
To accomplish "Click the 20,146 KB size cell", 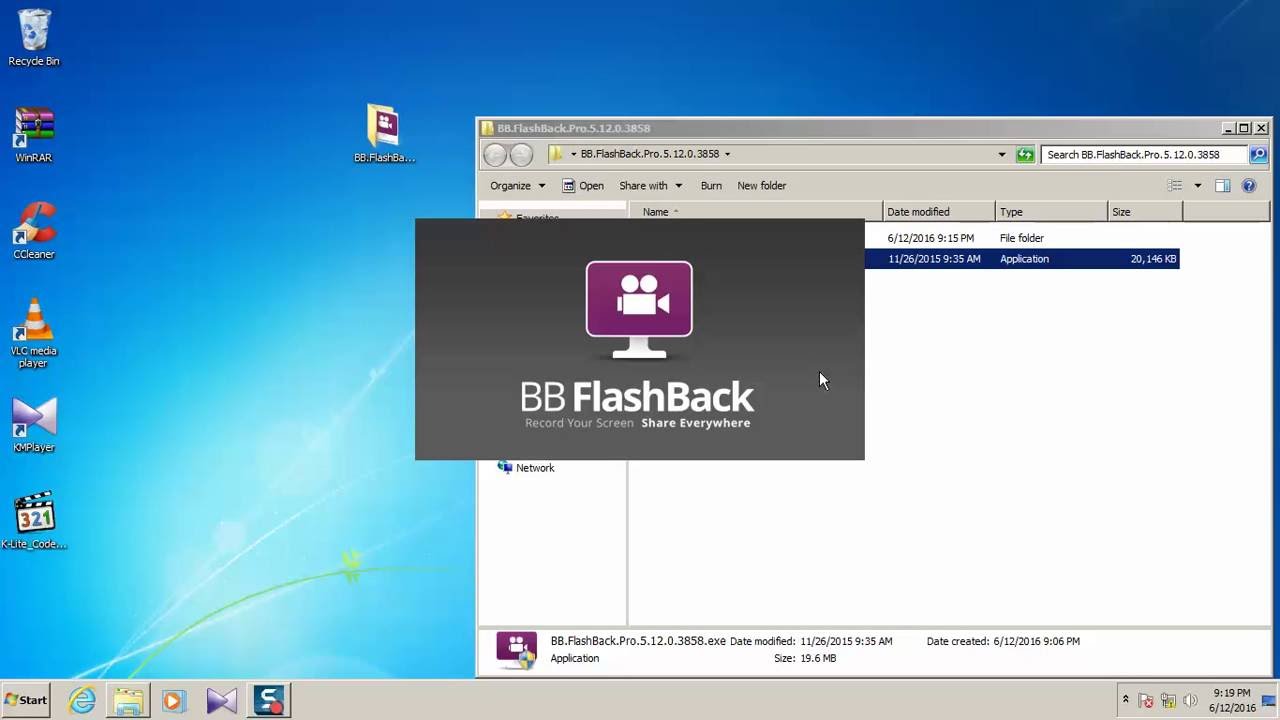I will [1153, 259].
